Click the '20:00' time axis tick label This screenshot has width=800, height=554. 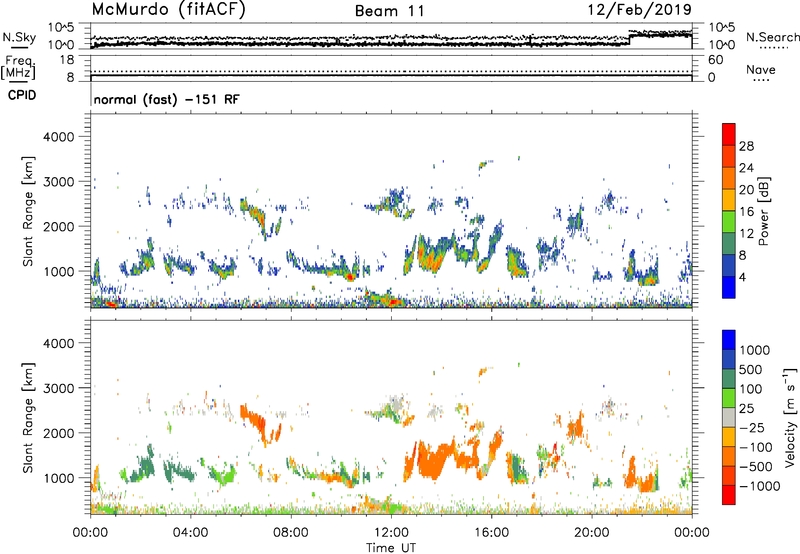592,533
